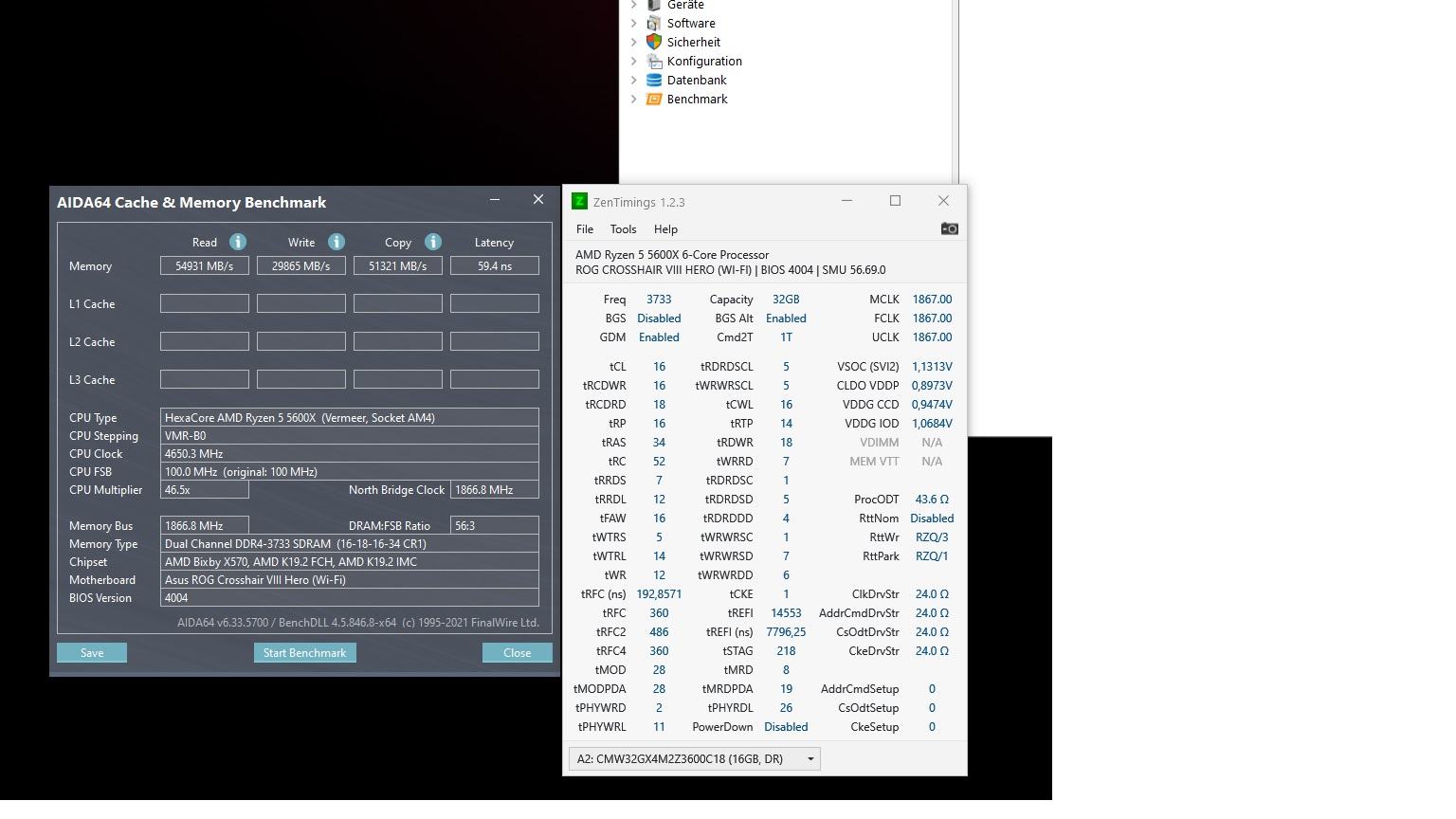Click tRFC (ns) value 192,8571

[x=659, y=593]
